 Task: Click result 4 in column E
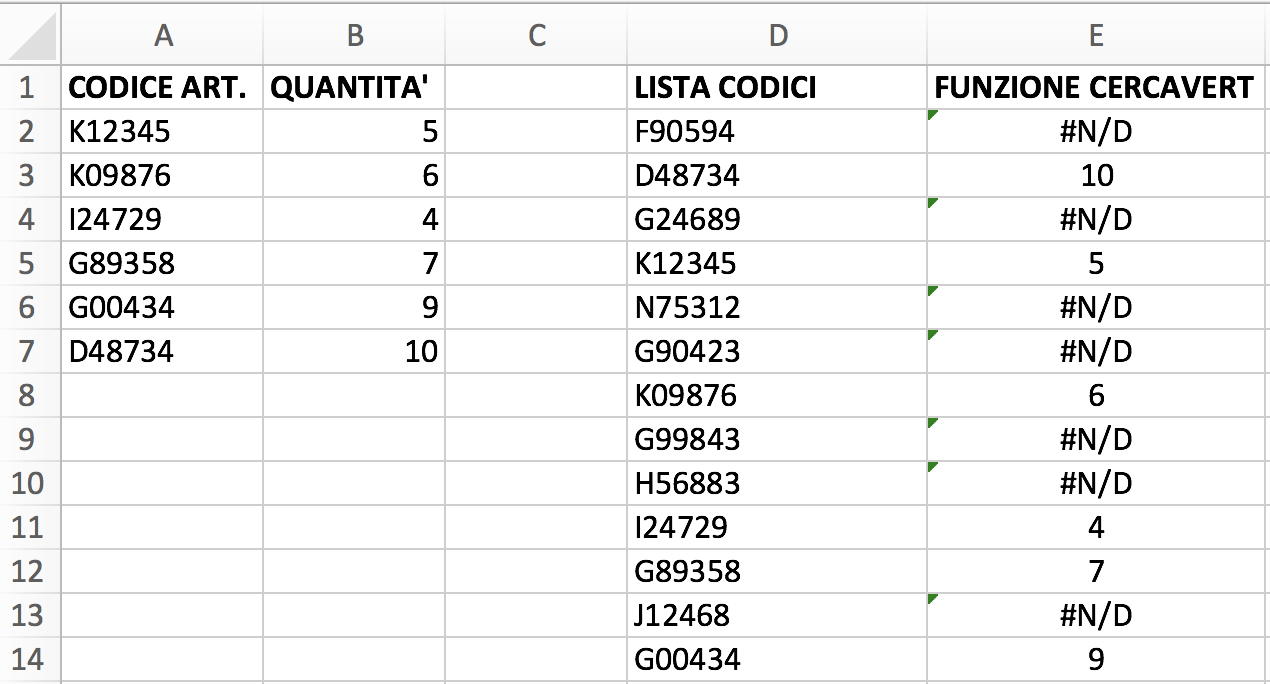1098,528
